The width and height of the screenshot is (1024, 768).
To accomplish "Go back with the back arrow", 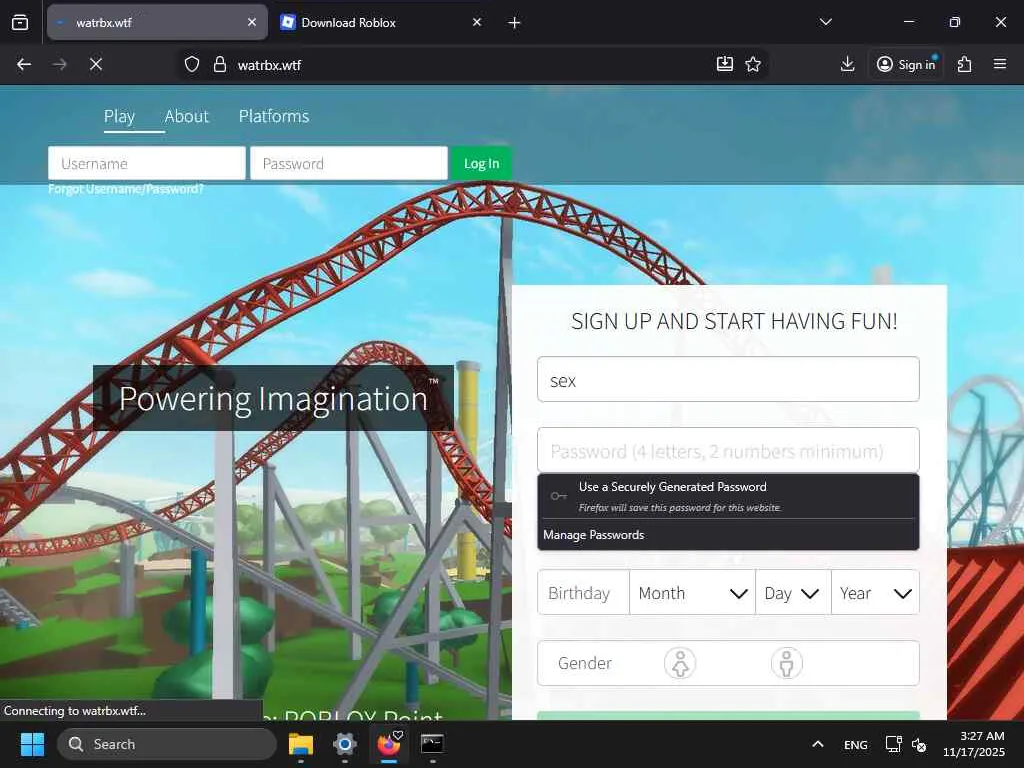I will point(24,64).
